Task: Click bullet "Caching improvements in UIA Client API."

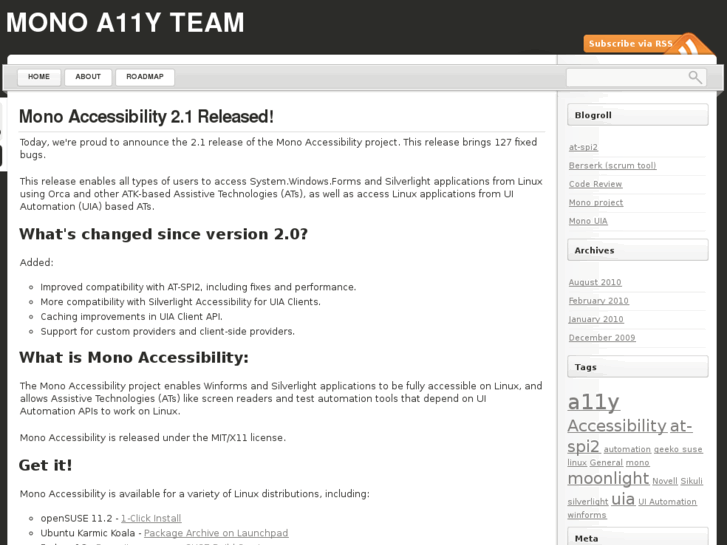Action: tap(131, 317)
